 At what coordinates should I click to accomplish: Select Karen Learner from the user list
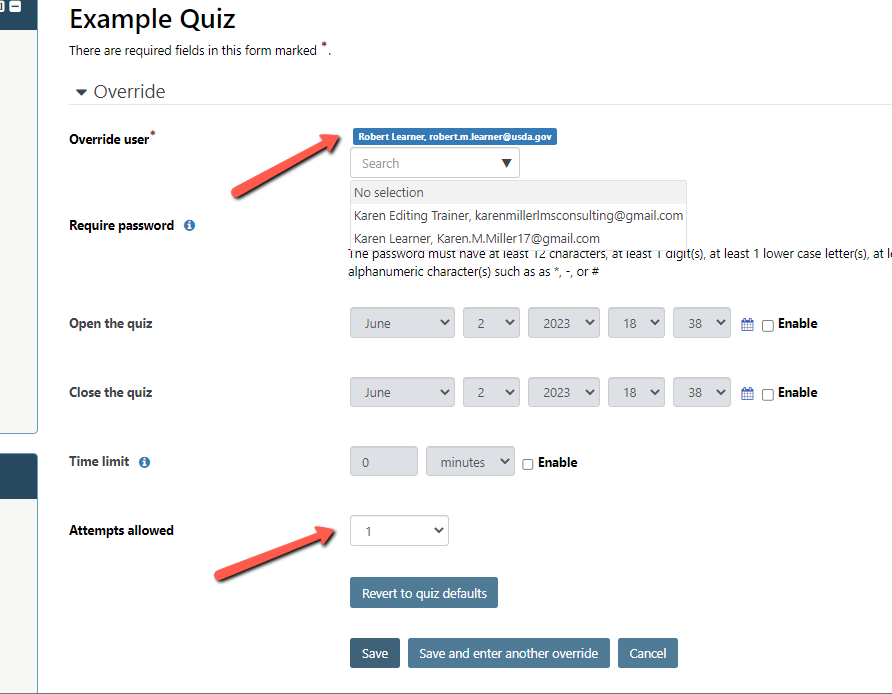pos(476,238)
